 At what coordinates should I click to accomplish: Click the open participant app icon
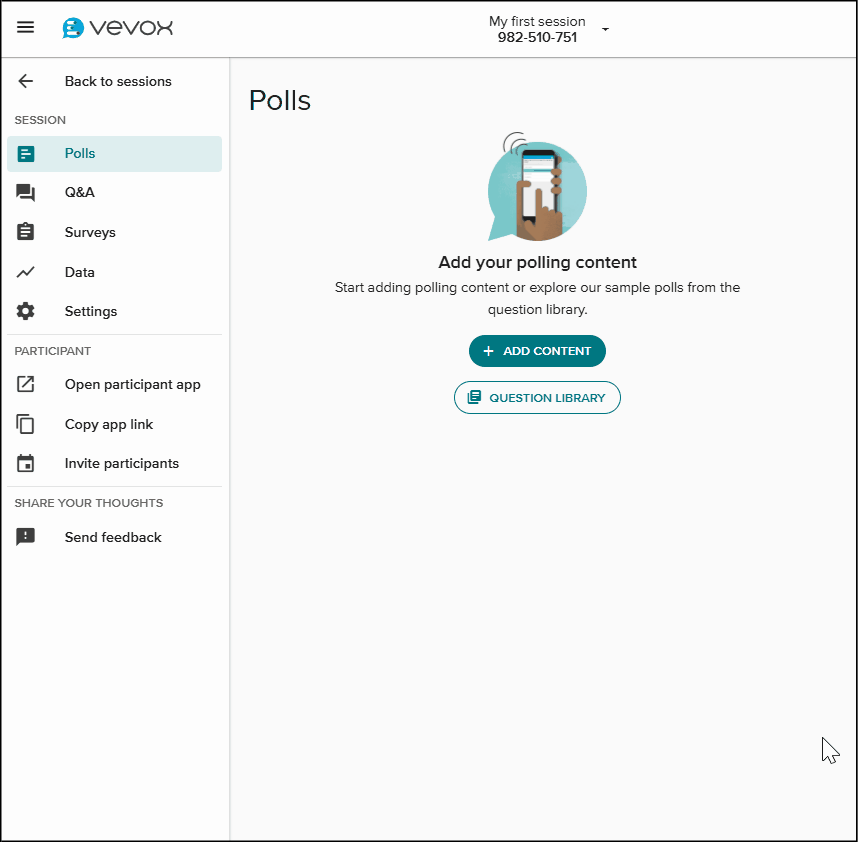pos(26,384)
